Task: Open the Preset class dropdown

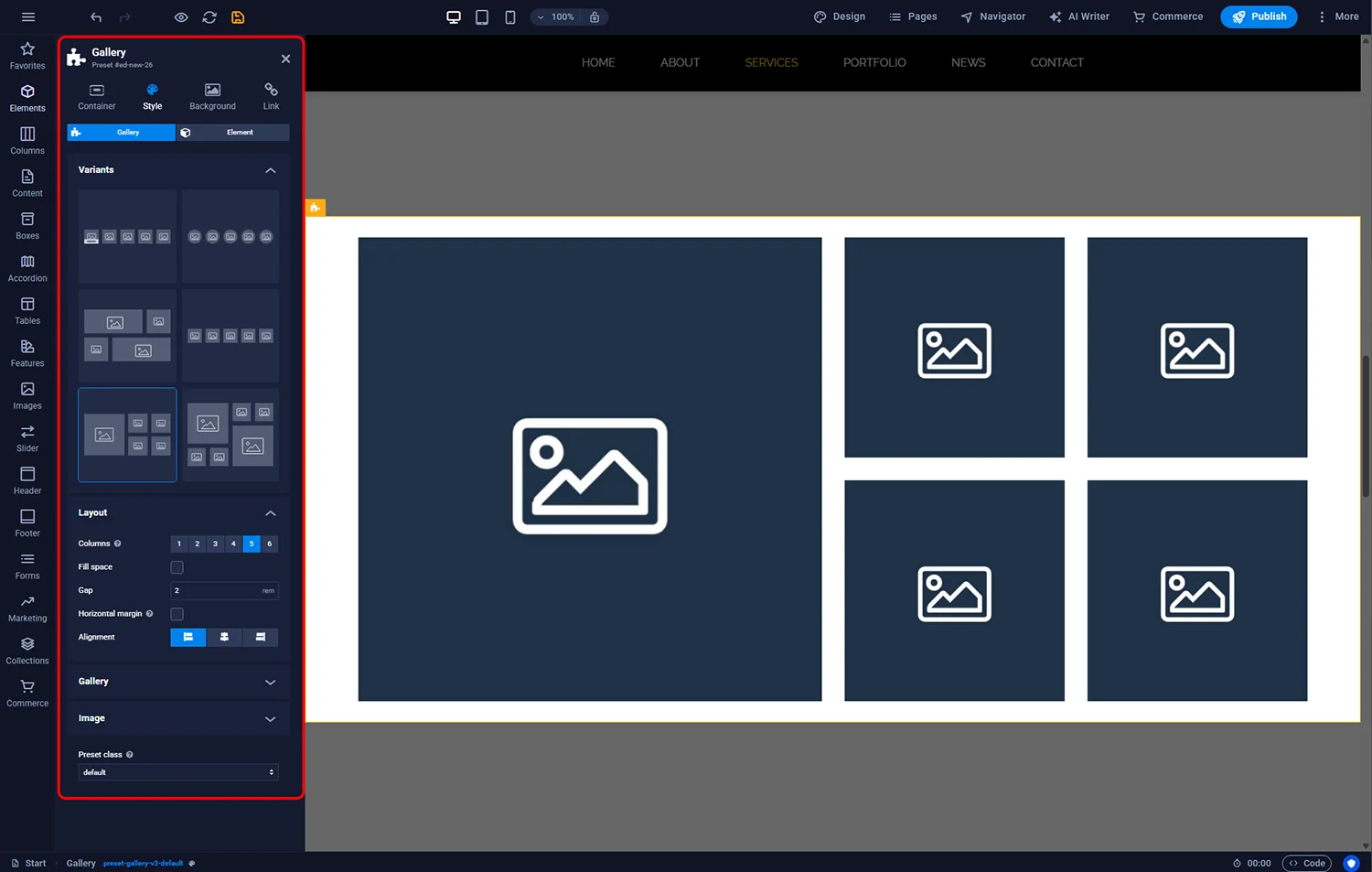Action: (x=177, y=771)
